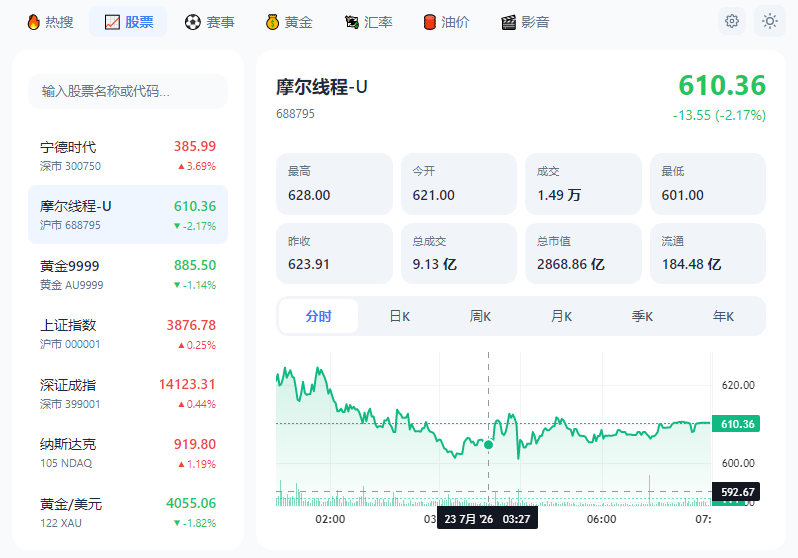Click the money bag icon beside 黄金
The height and width of the screenshot is (558, 798).
click(x=272, y=22)
